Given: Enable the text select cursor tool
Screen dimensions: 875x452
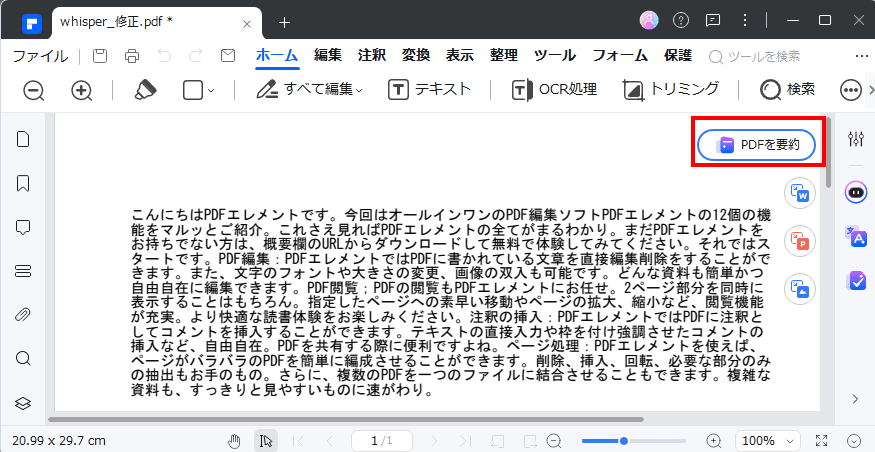Looking at the screenshot, I should (x=266, y=441).
